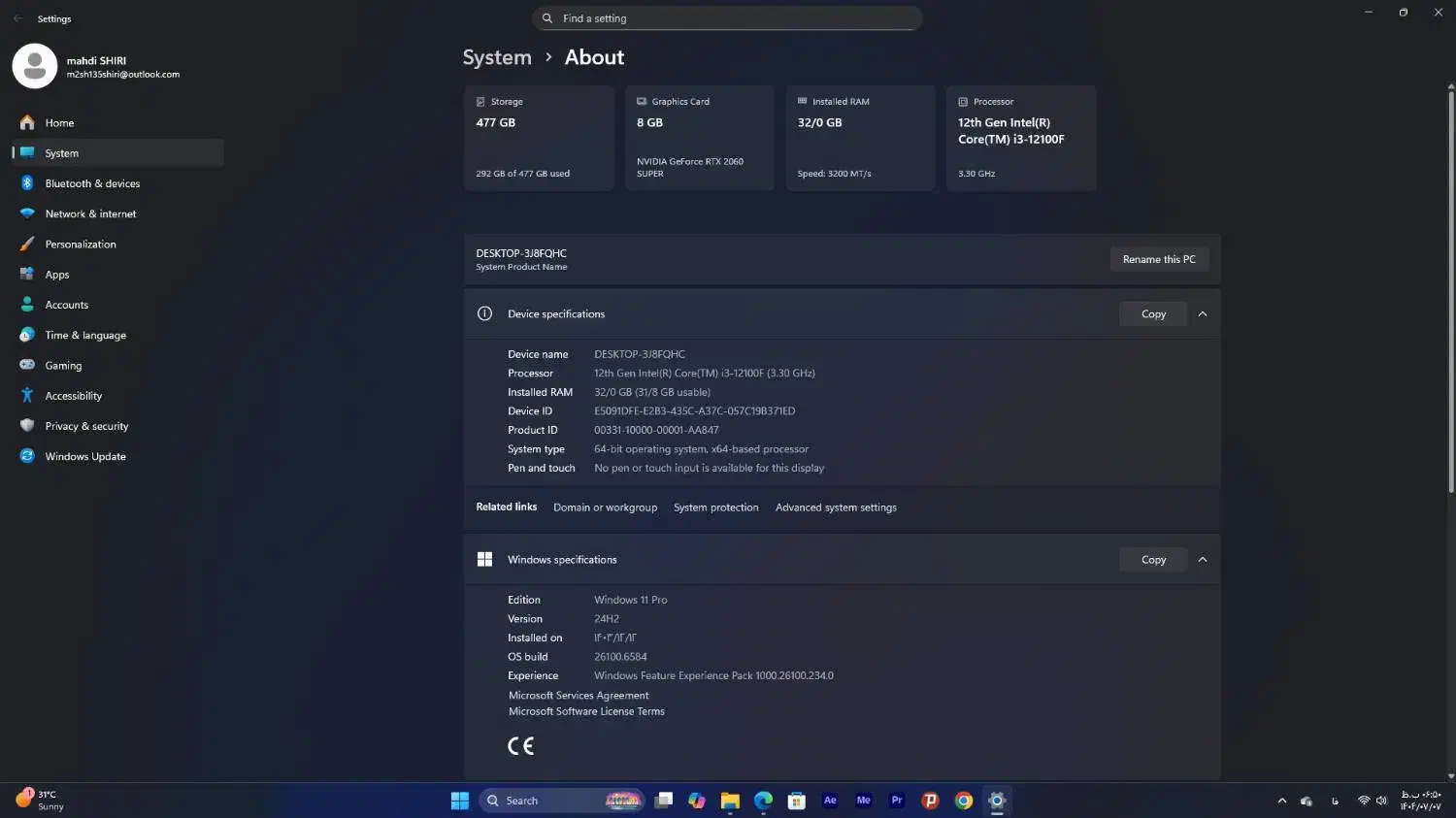Open Advanced system settings link
Screen dimensions: 1456x818
click(836, 507)
